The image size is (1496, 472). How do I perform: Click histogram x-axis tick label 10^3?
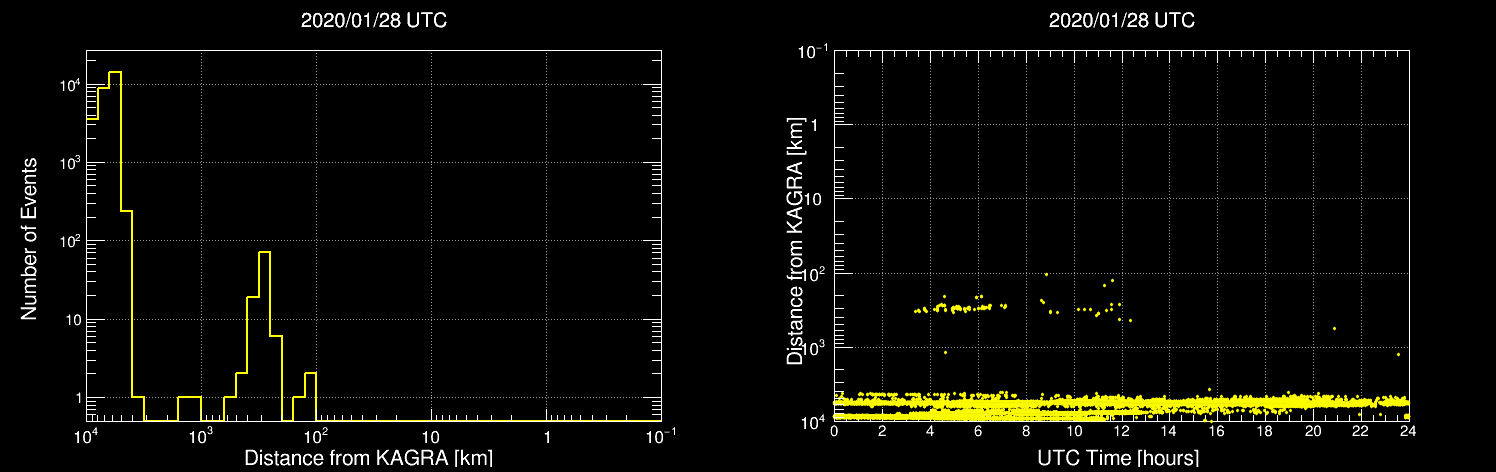[201, 436]
